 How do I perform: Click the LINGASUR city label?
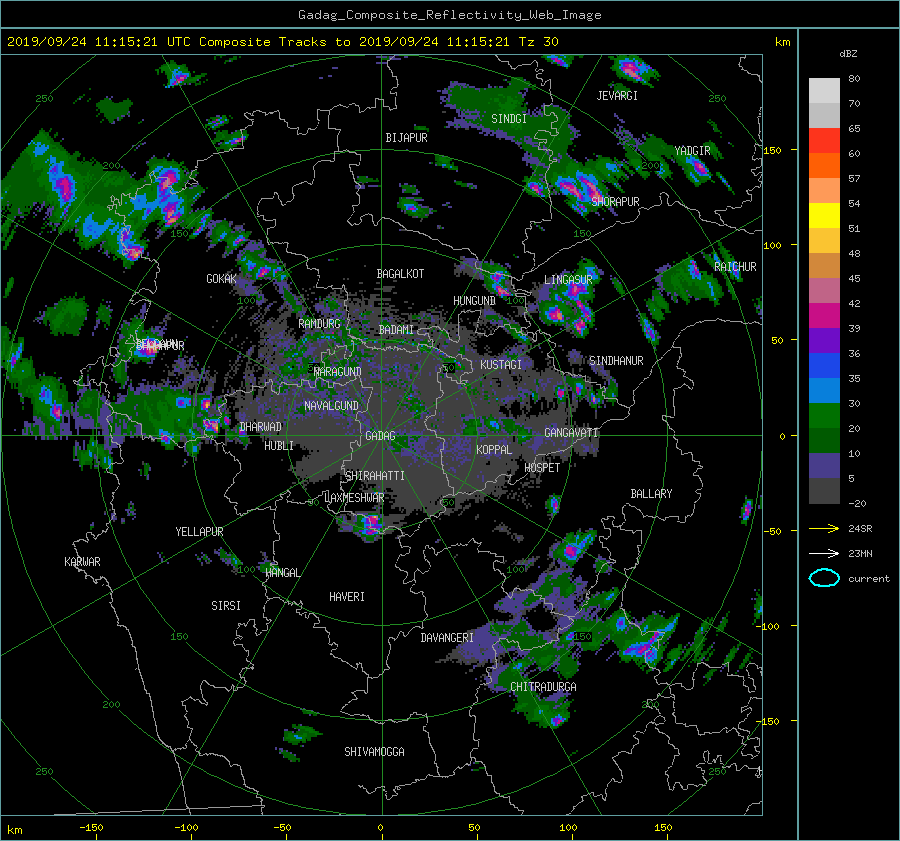(x=568, y=280)
